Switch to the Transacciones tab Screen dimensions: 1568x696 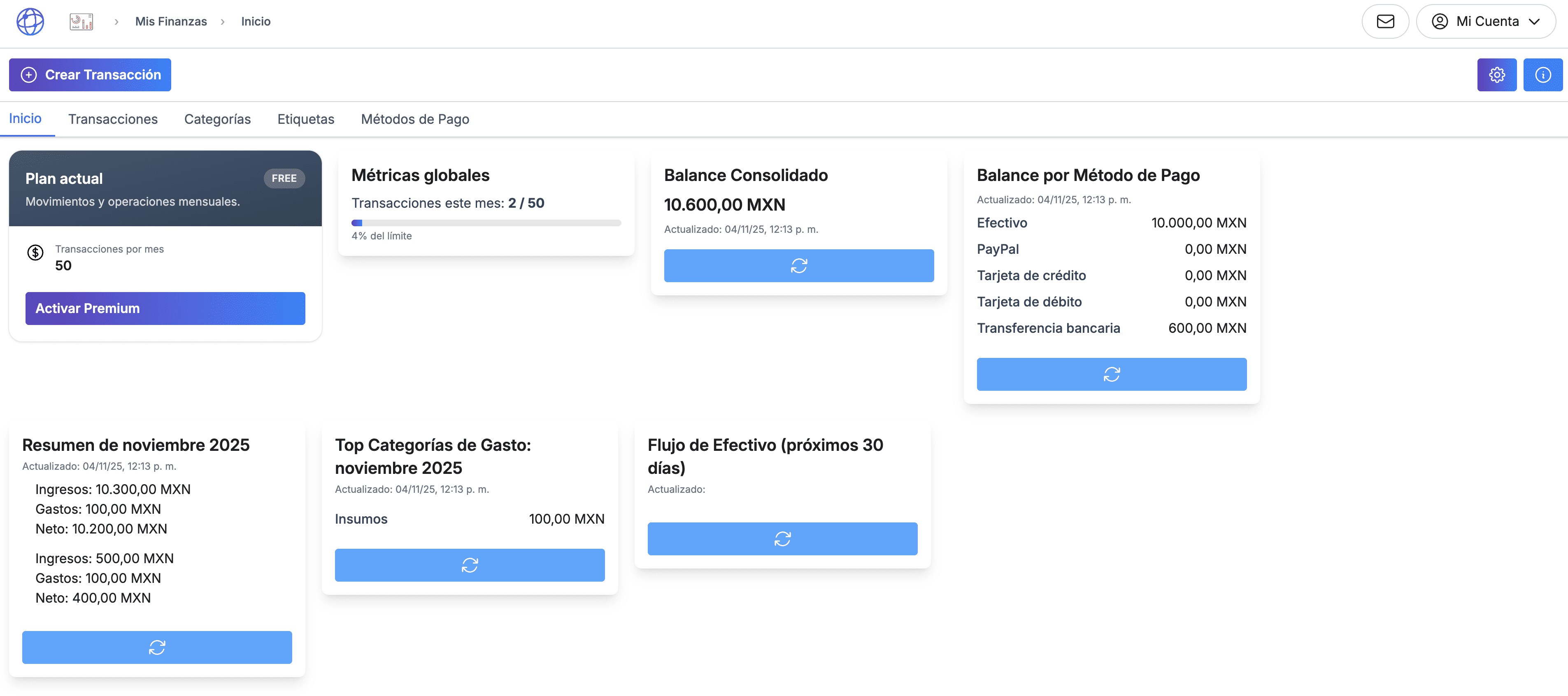113,119
